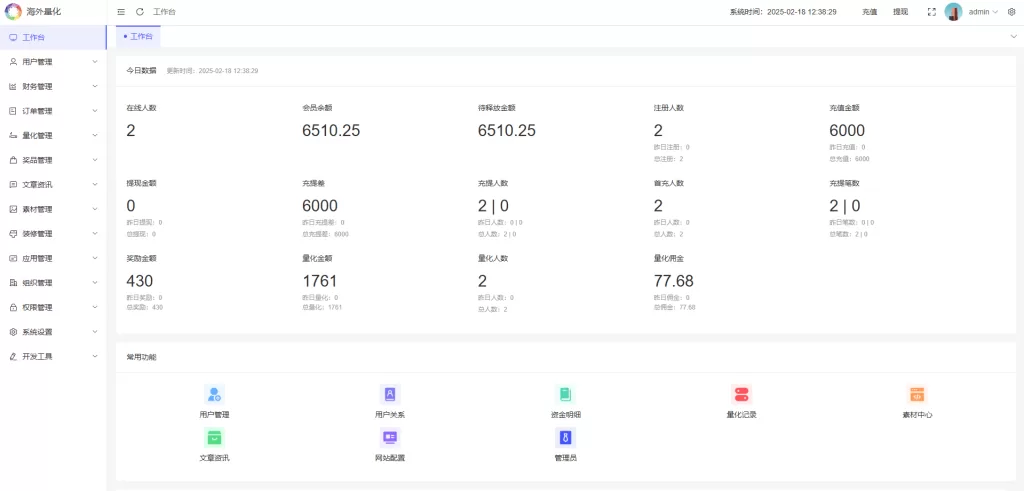Click the 更新时间 timestamp text

(212, 70)
